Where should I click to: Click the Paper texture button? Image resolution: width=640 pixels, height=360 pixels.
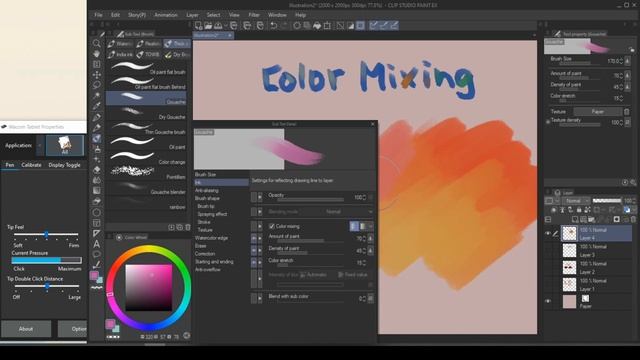tap(598, 111)
